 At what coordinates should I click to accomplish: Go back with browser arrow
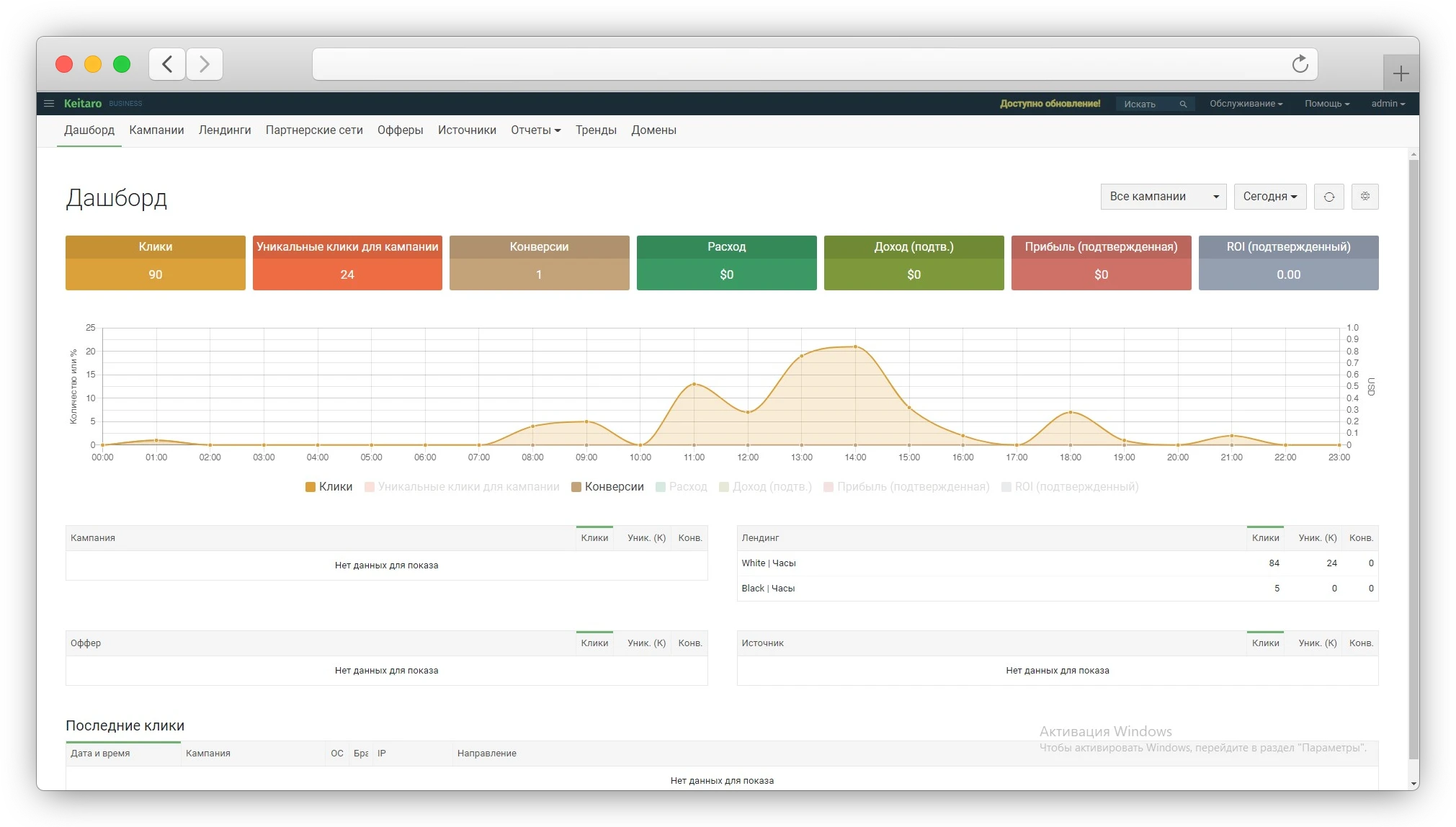[x=167, y=64]
